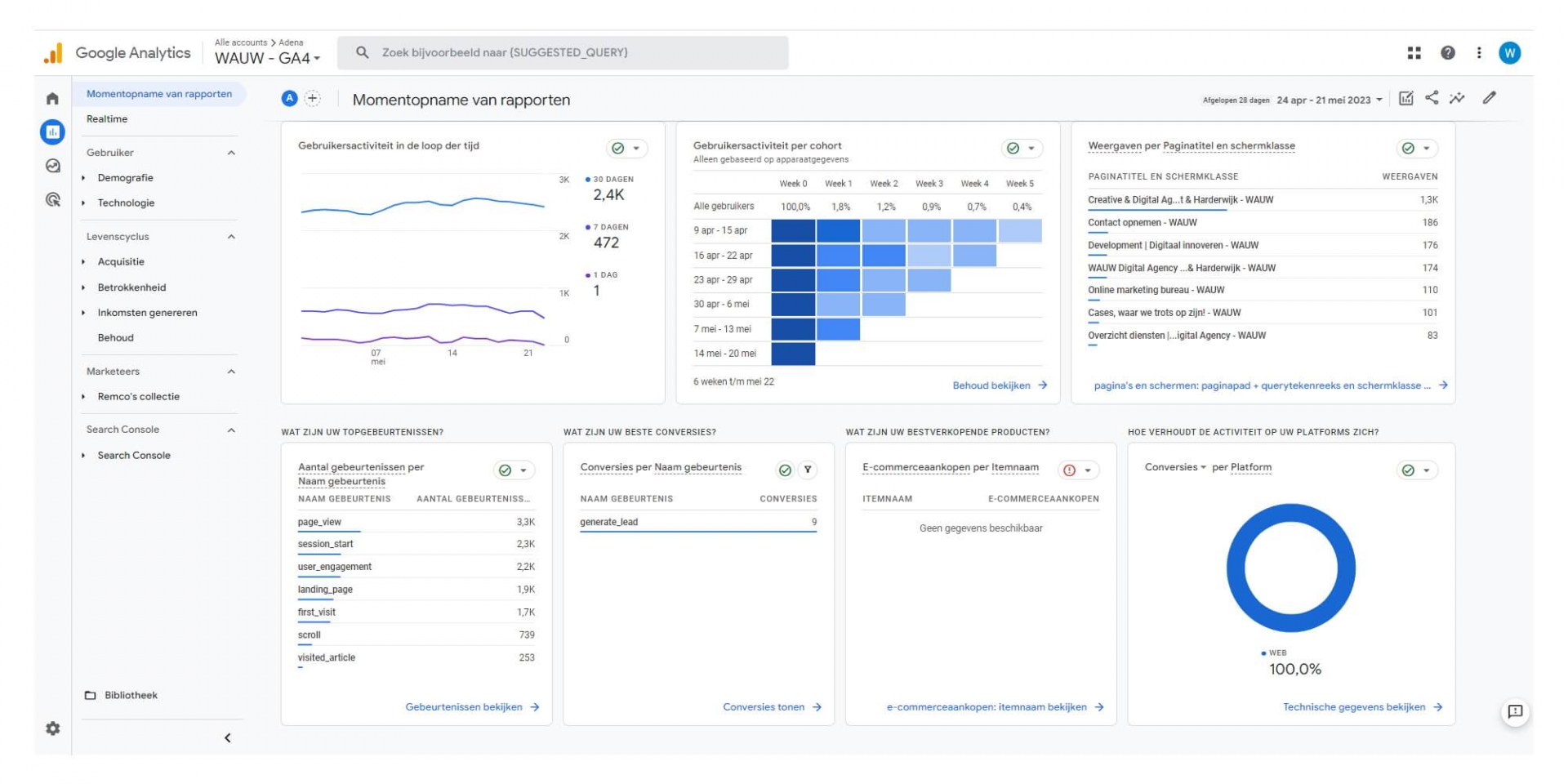Screen dimensions: 1568x784
Task: Click the edit comparisons icon
Action: tap(1405, 99)
